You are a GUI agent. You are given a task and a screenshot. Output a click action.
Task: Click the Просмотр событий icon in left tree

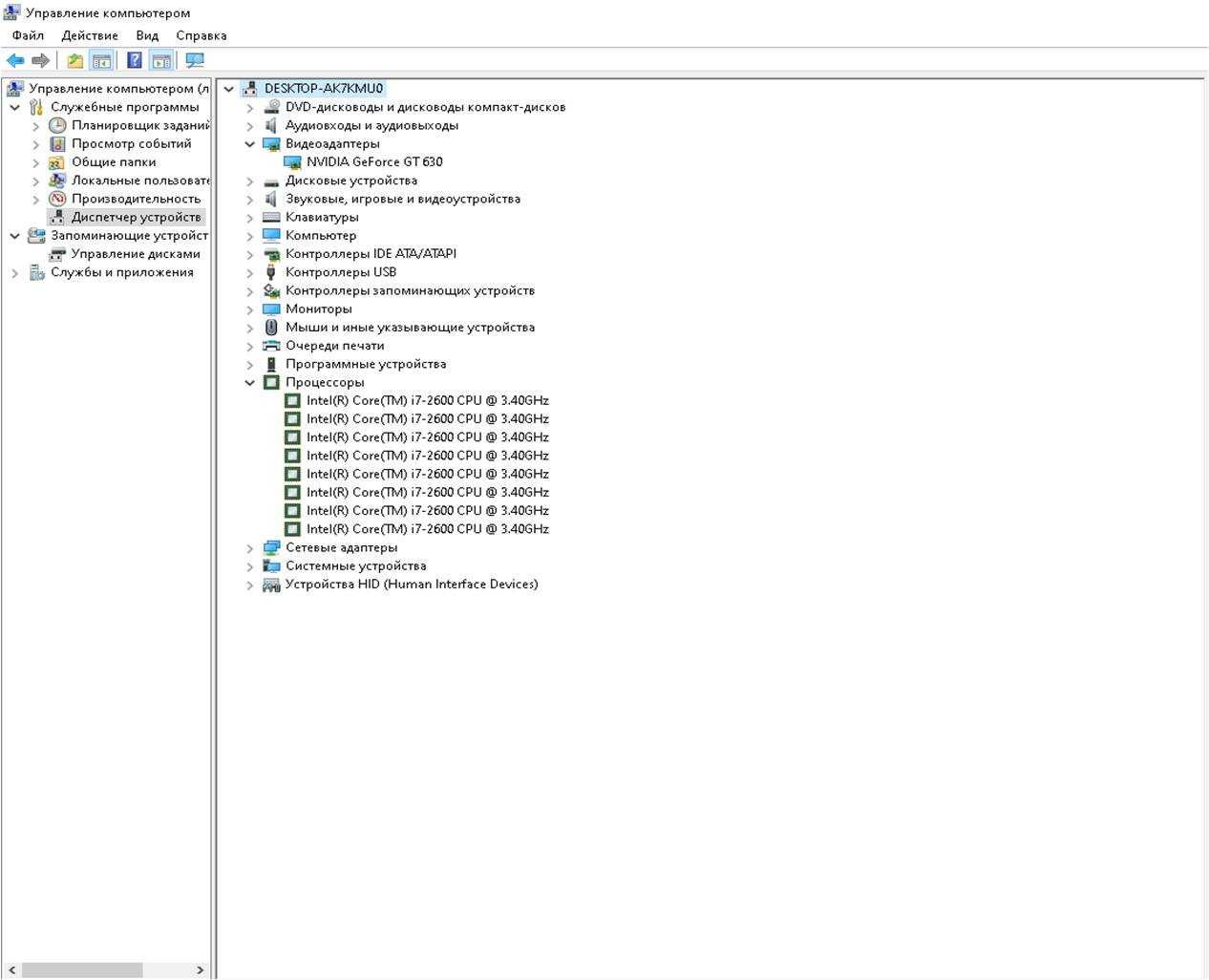click(x=57, y=143)
